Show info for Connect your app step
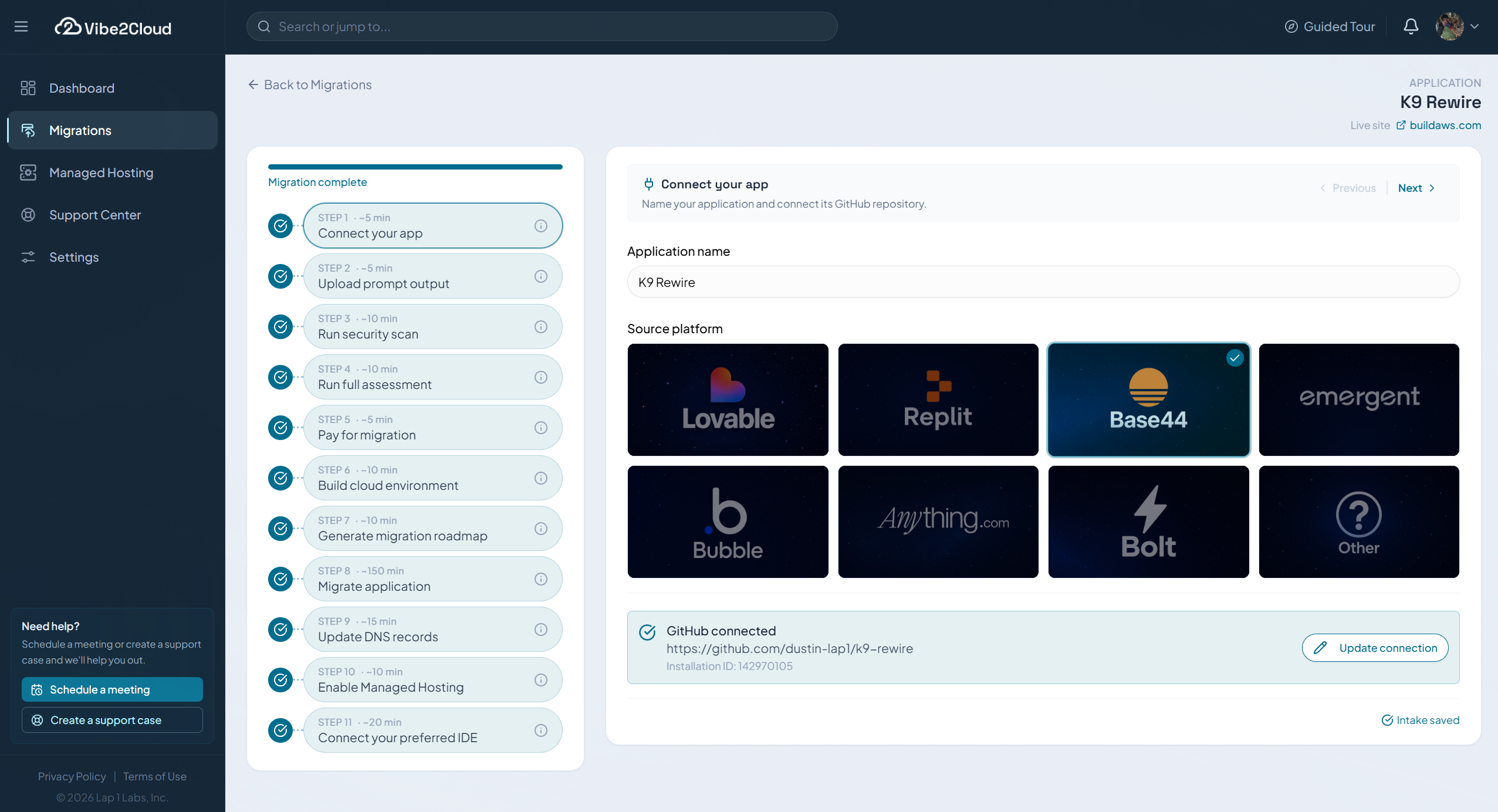Image resolution: width=1498 pixels, height=812 pixels. coord(541,226)
